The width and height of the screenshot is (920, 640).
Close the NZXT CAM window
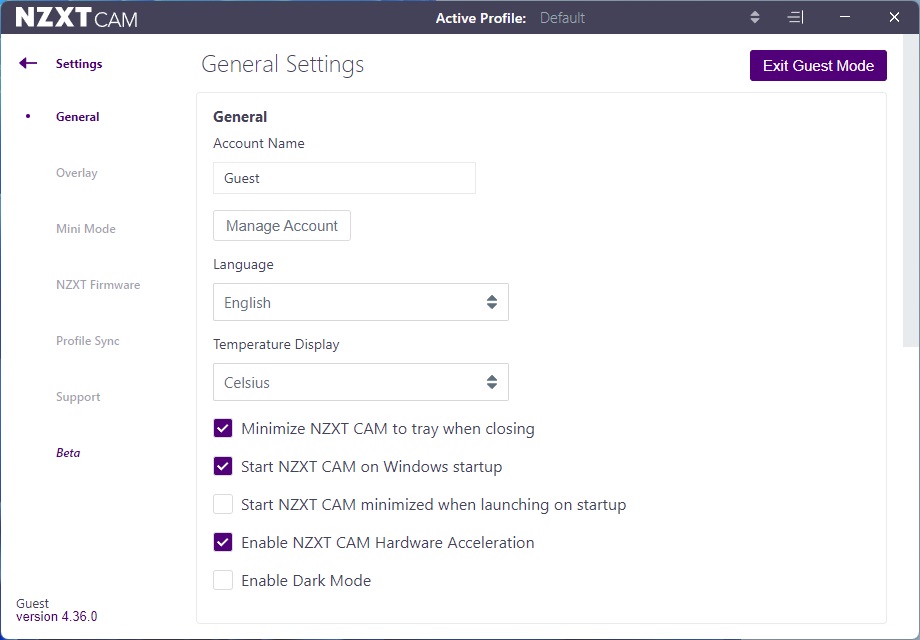(894, 18)
